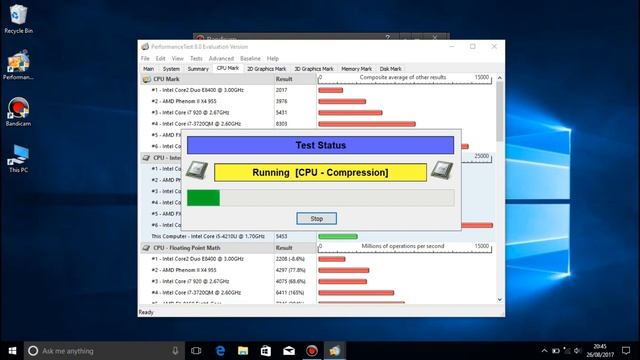Click the Floating Point result 2208 (-8.6%)
Screen dimensions: 640x360
[290, 259]
